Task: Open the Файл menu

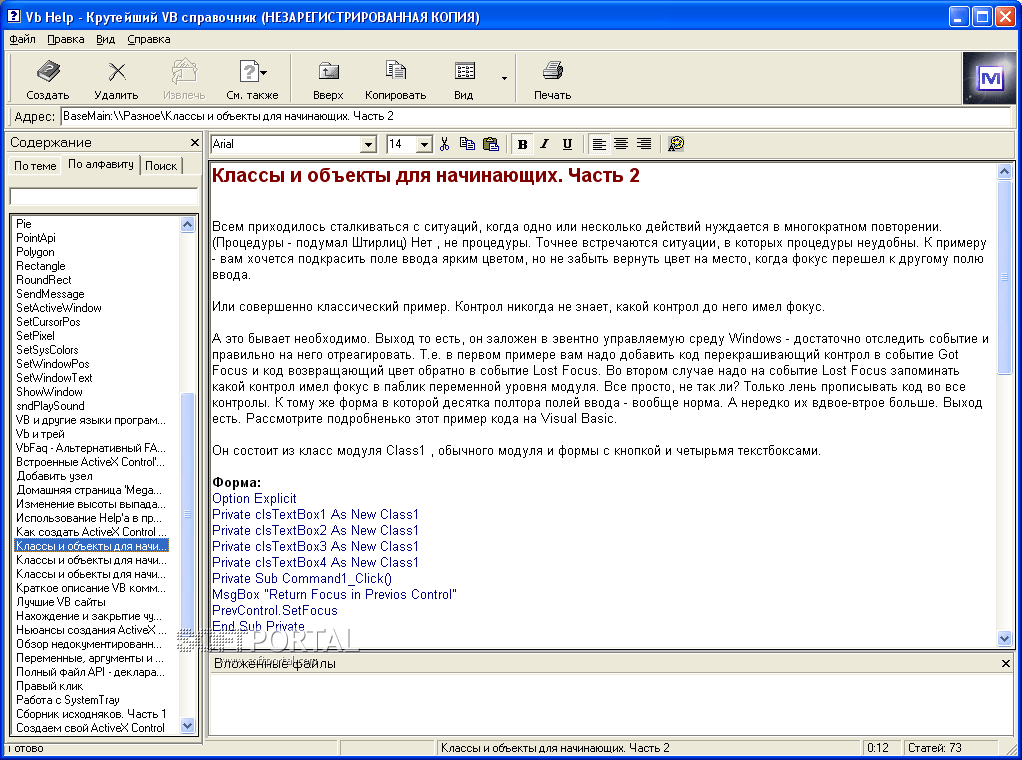Action: pos(23,39)
